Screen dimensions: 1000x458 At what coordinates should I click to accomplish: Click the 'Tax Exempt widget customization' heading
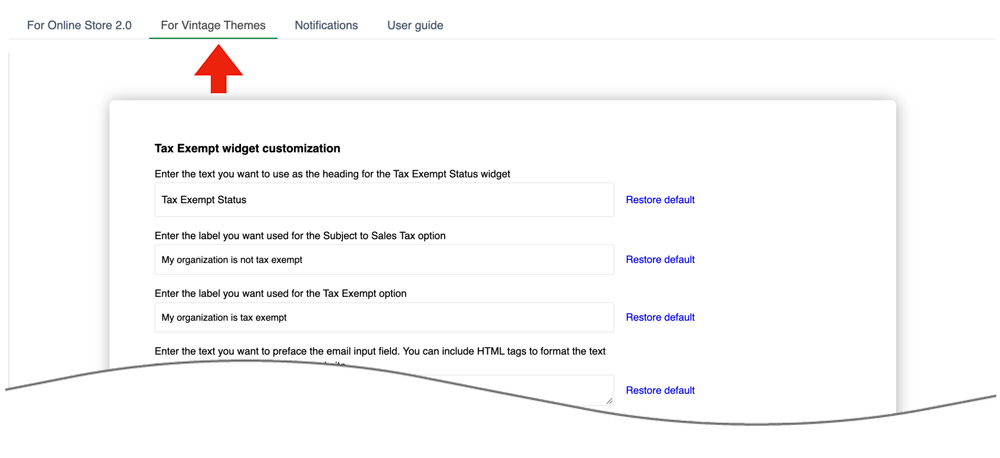click(247, 149)
